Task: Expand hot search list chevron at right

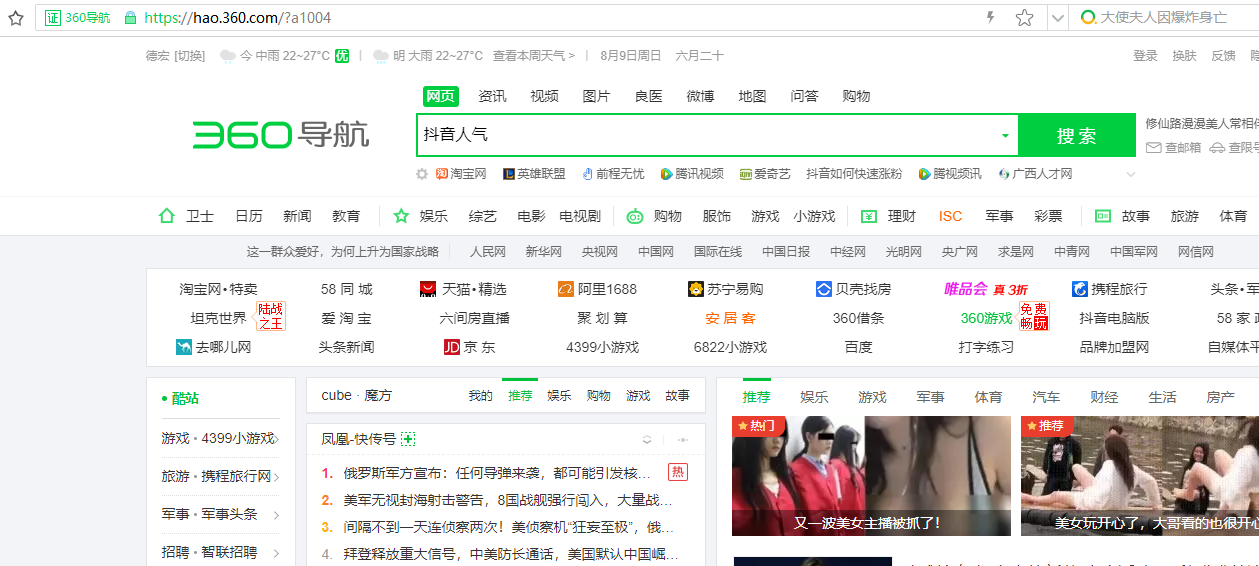Action: click(x=1131, y=174)
